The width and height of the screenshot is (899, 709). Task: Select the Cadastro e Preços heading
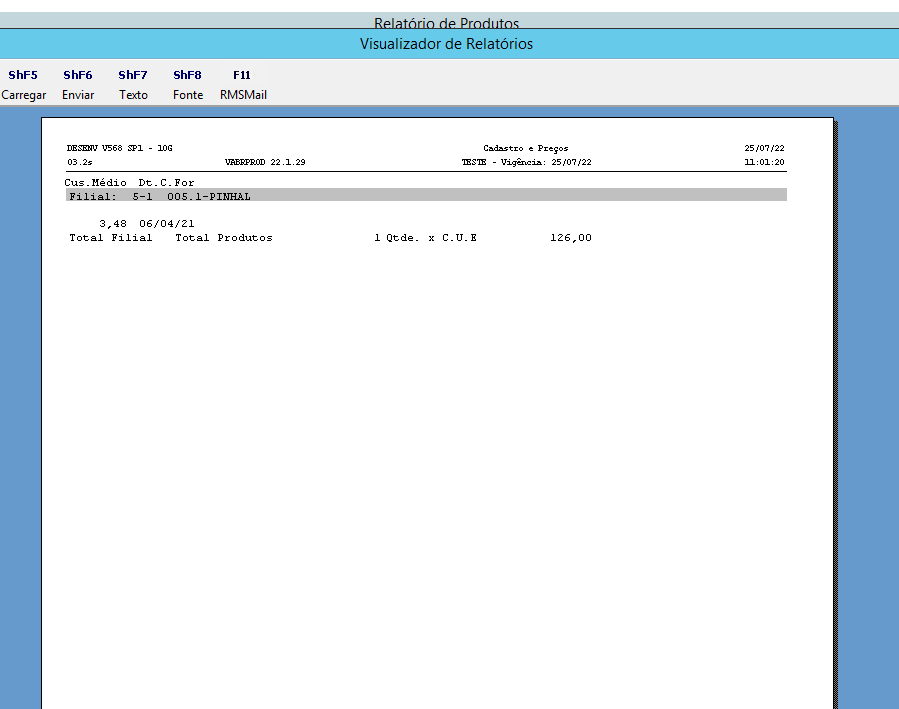tap(526, 148)
